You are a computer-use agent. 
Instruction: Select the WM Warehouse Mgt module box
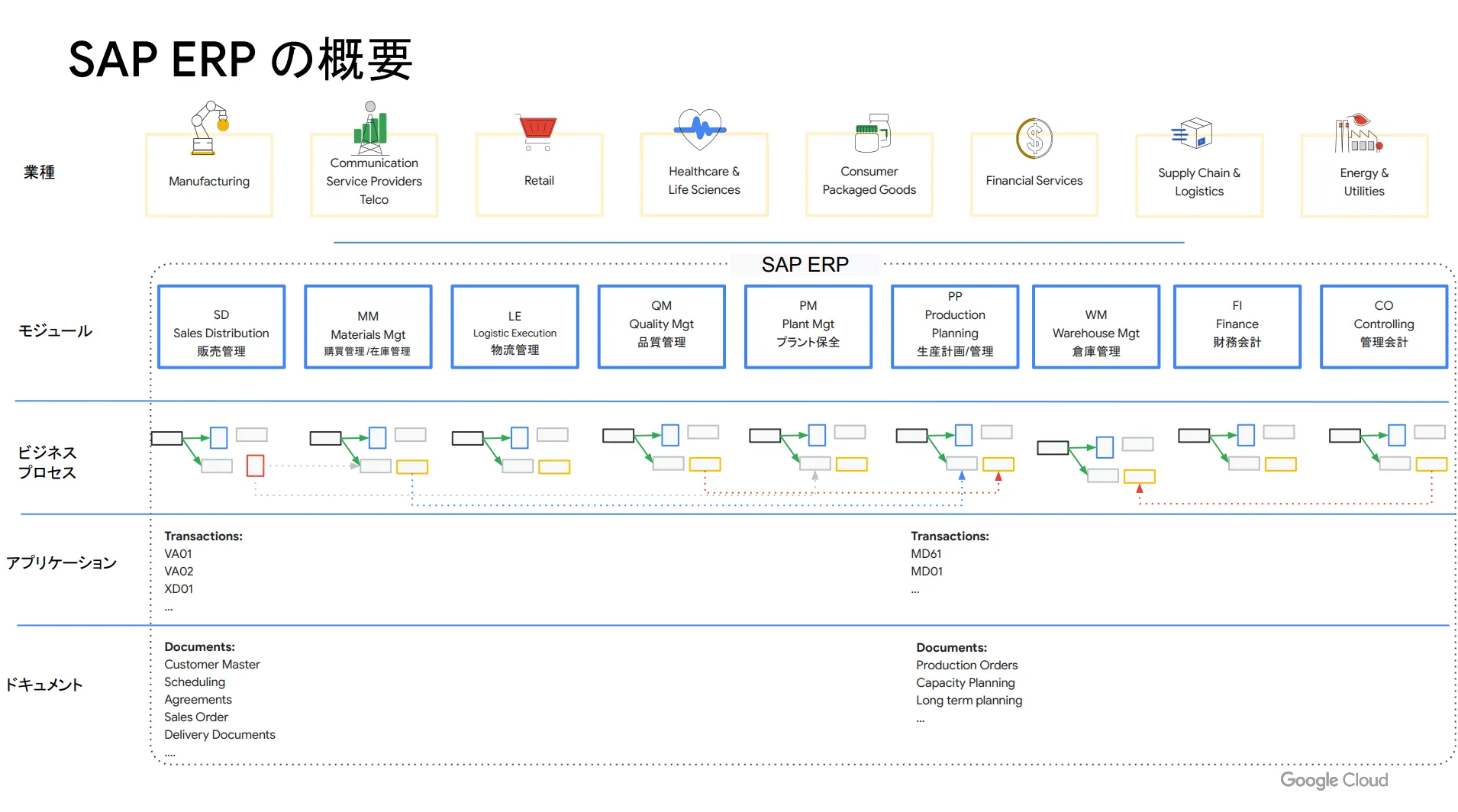point(1096,327)
